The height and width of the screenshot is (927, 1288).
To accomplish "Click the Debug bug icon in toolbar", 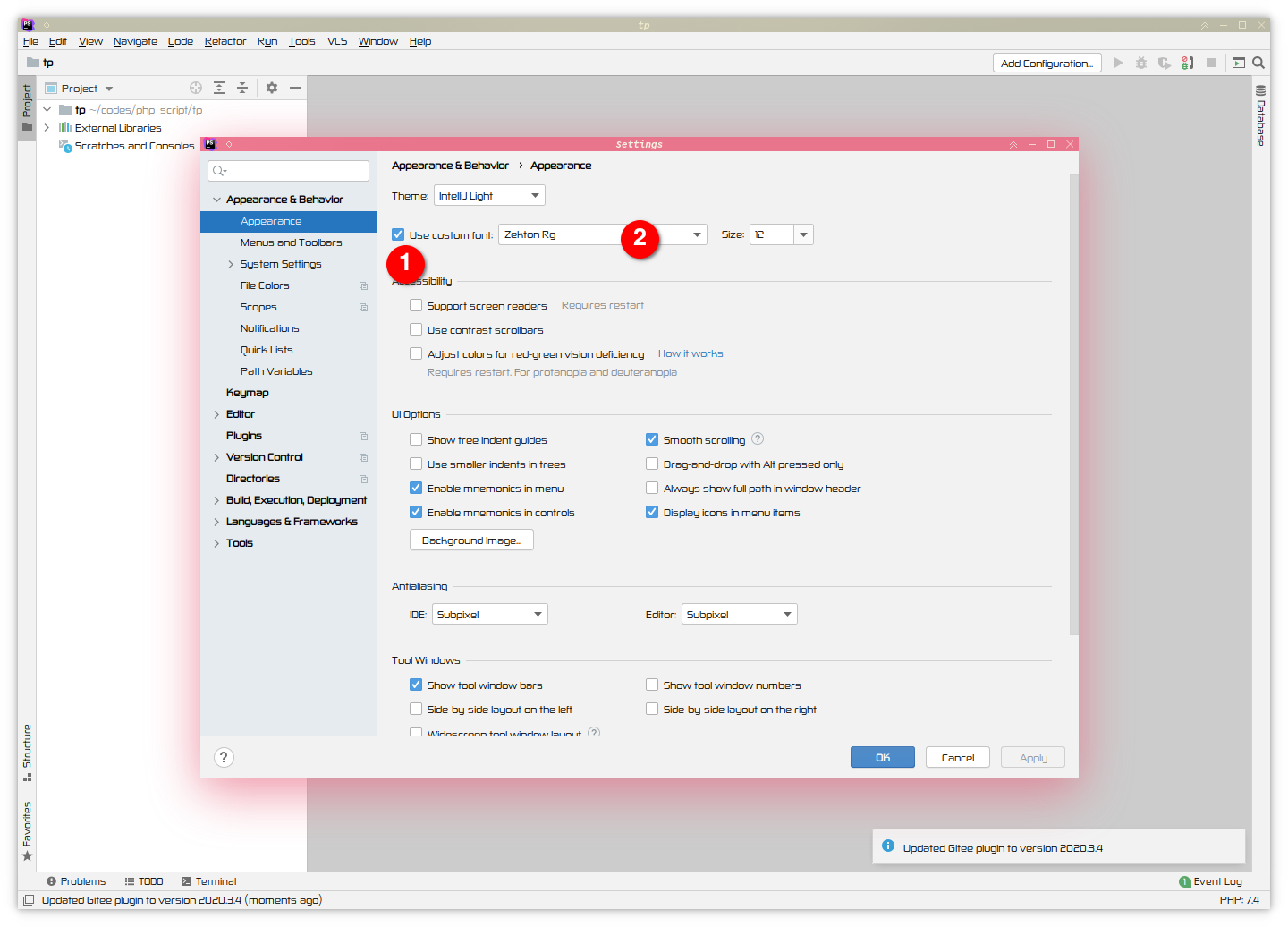I will (1141, 63).
